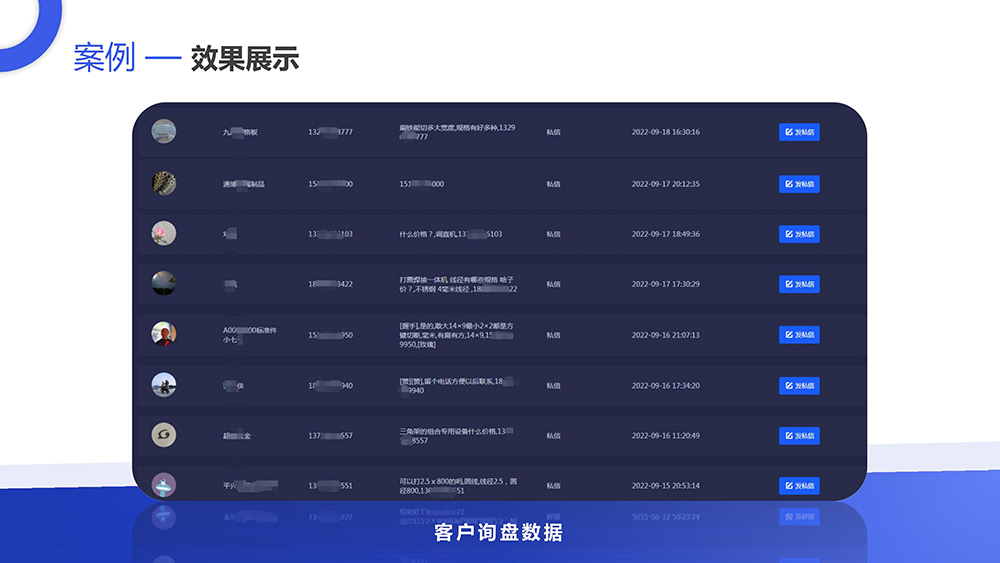Click 发私信 for the 2022-09-15 20:53:14 row
Screen dimensions: 1000x563
pyautogui.click(x=799, y=486)
